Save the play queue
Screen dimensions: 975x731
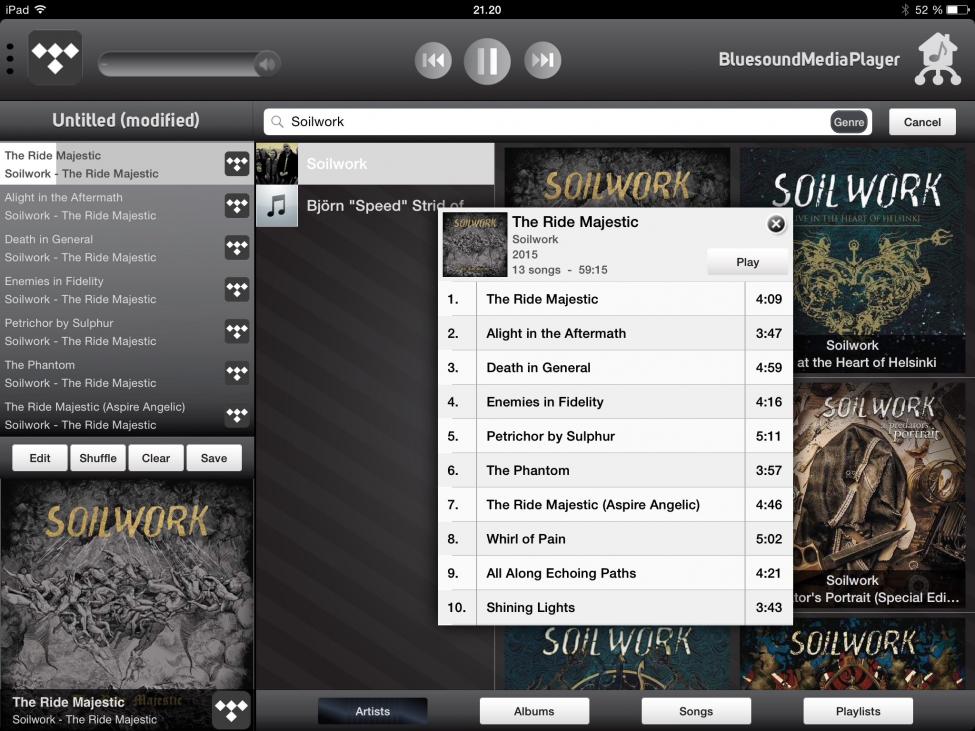(214, 458)
